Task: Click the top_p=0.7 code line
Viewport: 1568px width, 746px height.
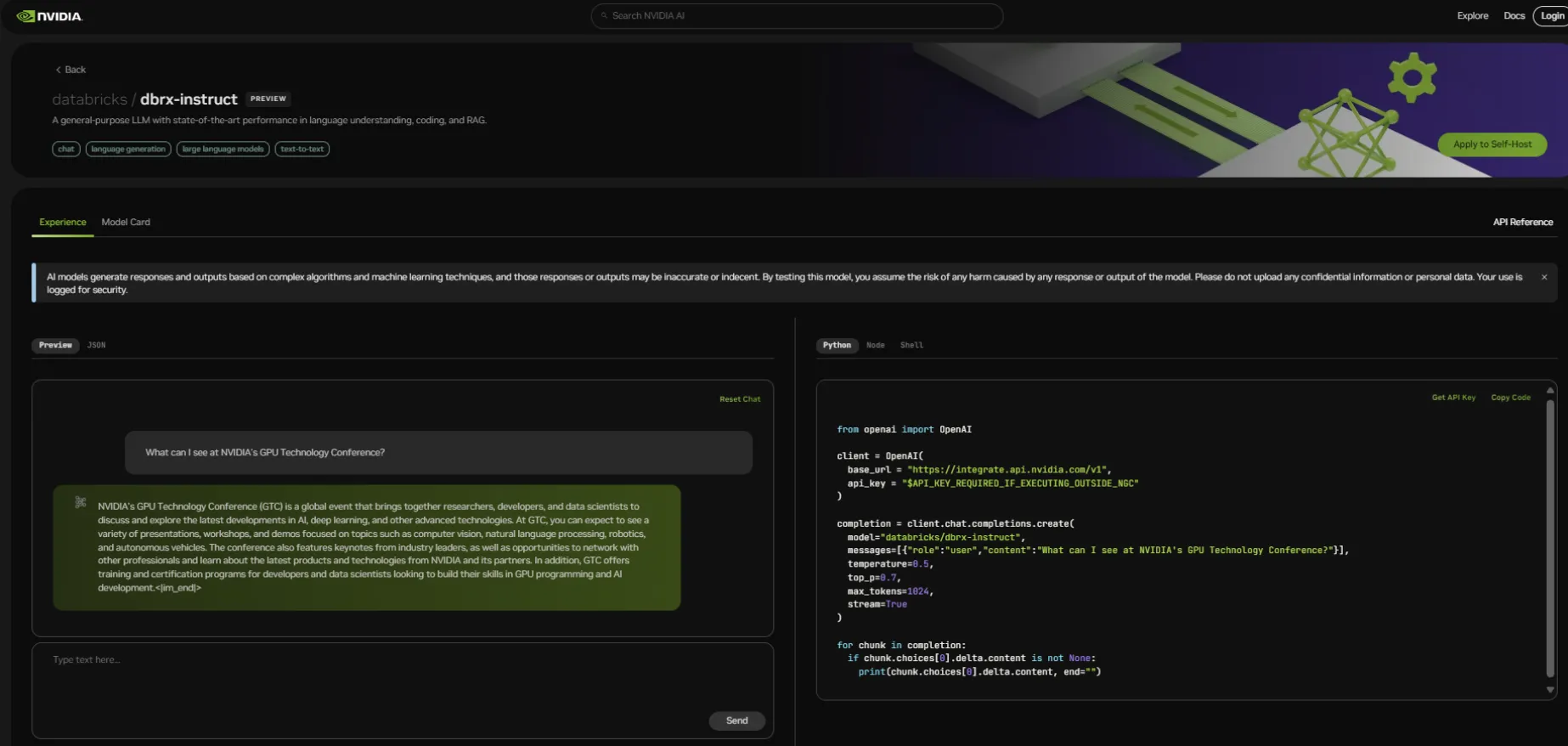Action: [x=874, y=578]
